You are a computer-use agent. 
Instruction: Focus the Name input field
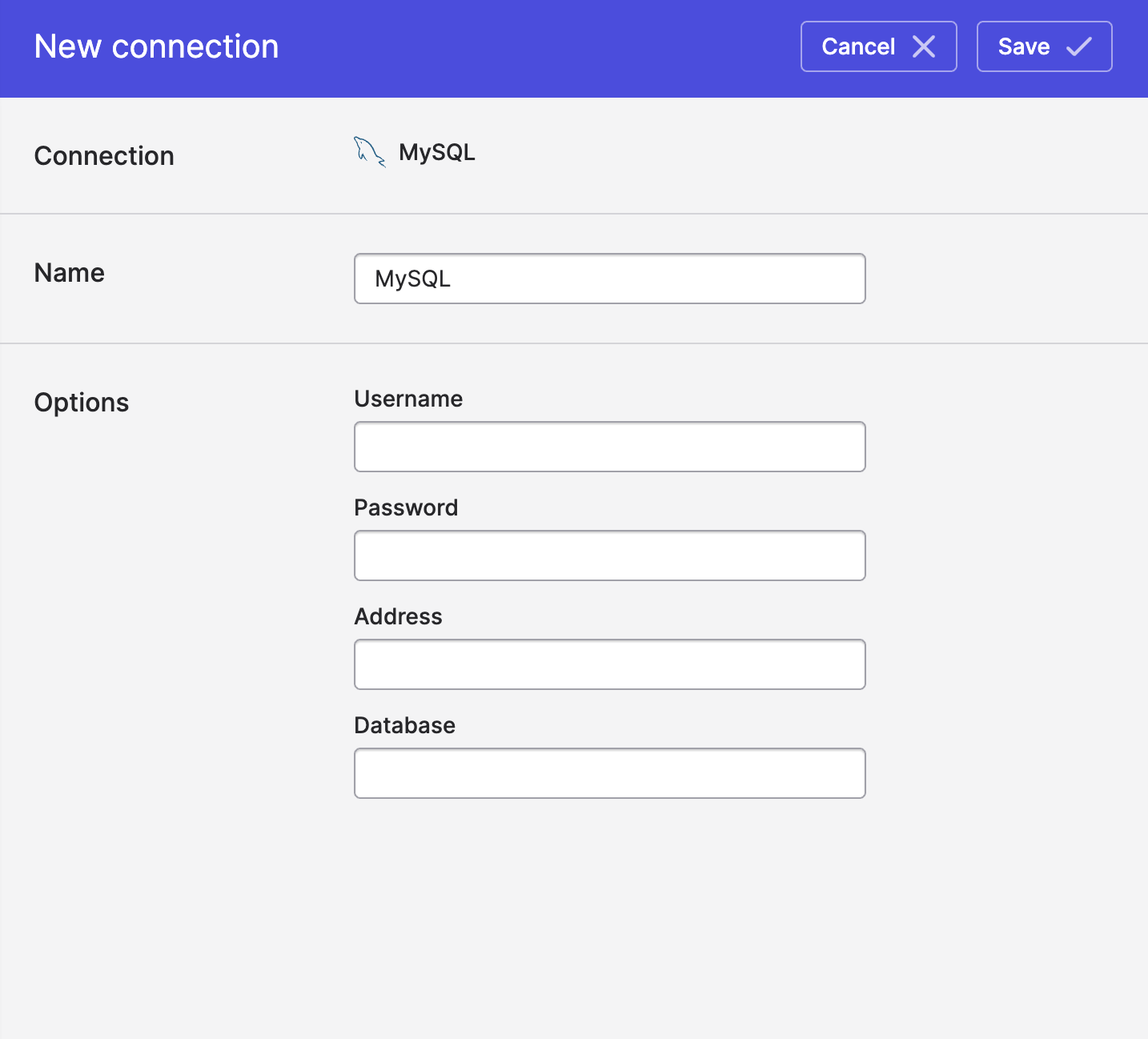point(610,279)
